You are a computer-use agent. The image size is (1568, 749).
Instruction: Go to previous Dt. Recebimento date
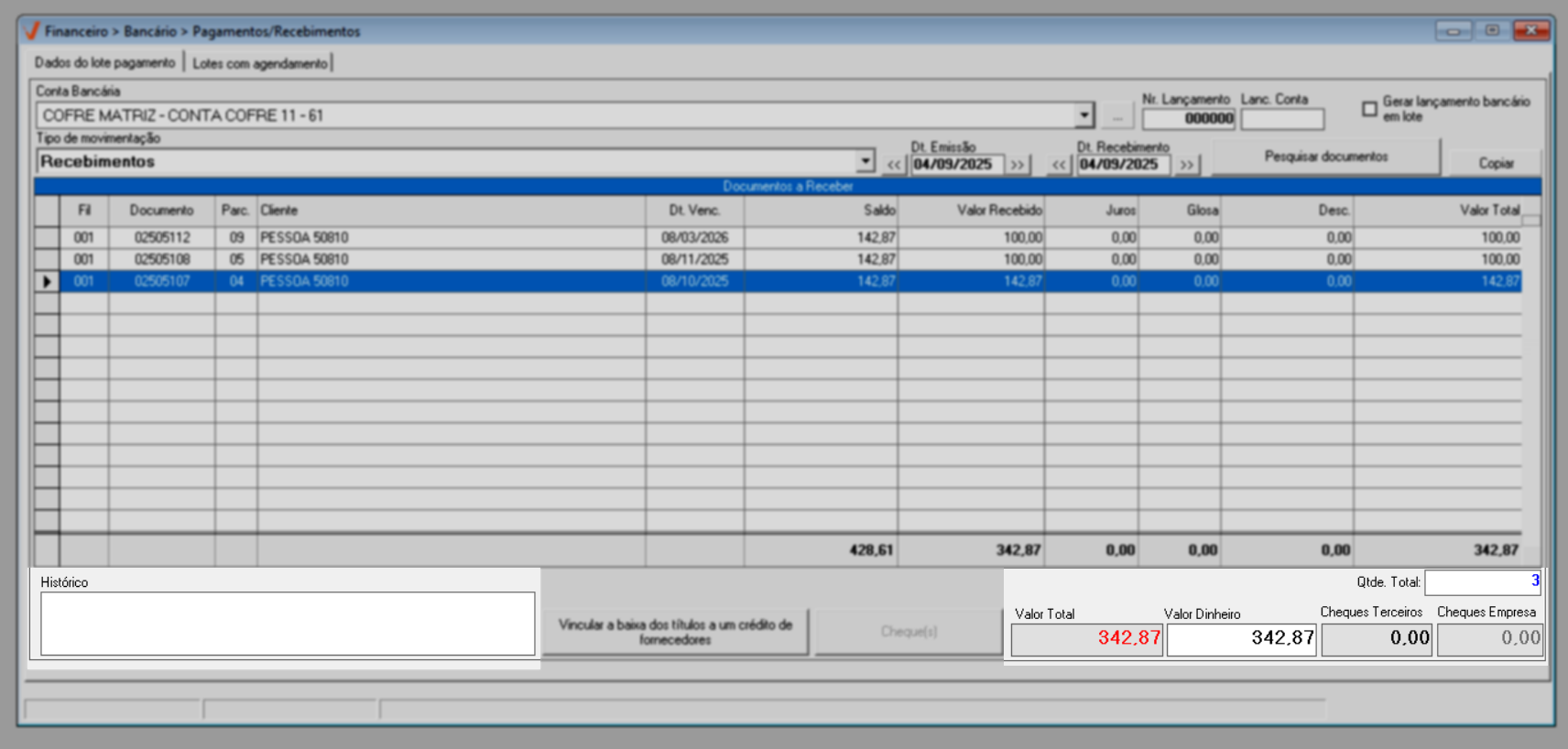[x=1059, y=165]
